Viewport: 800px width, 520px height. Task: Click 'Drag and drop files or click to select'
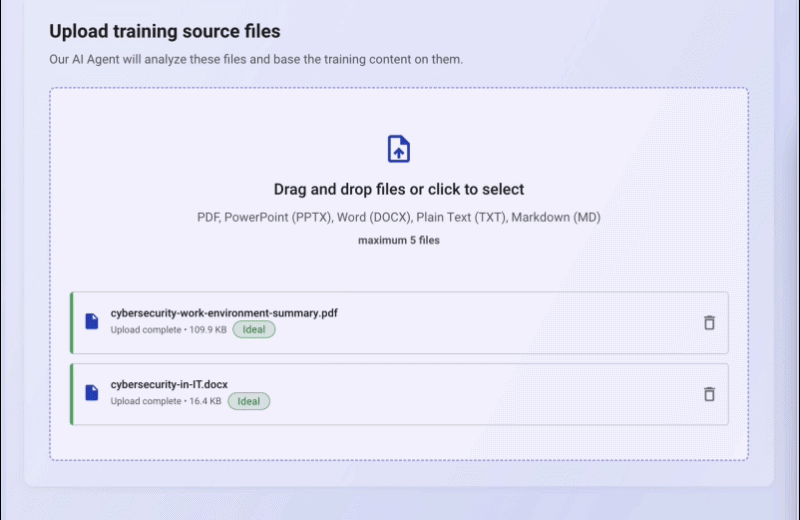(399, 189)
